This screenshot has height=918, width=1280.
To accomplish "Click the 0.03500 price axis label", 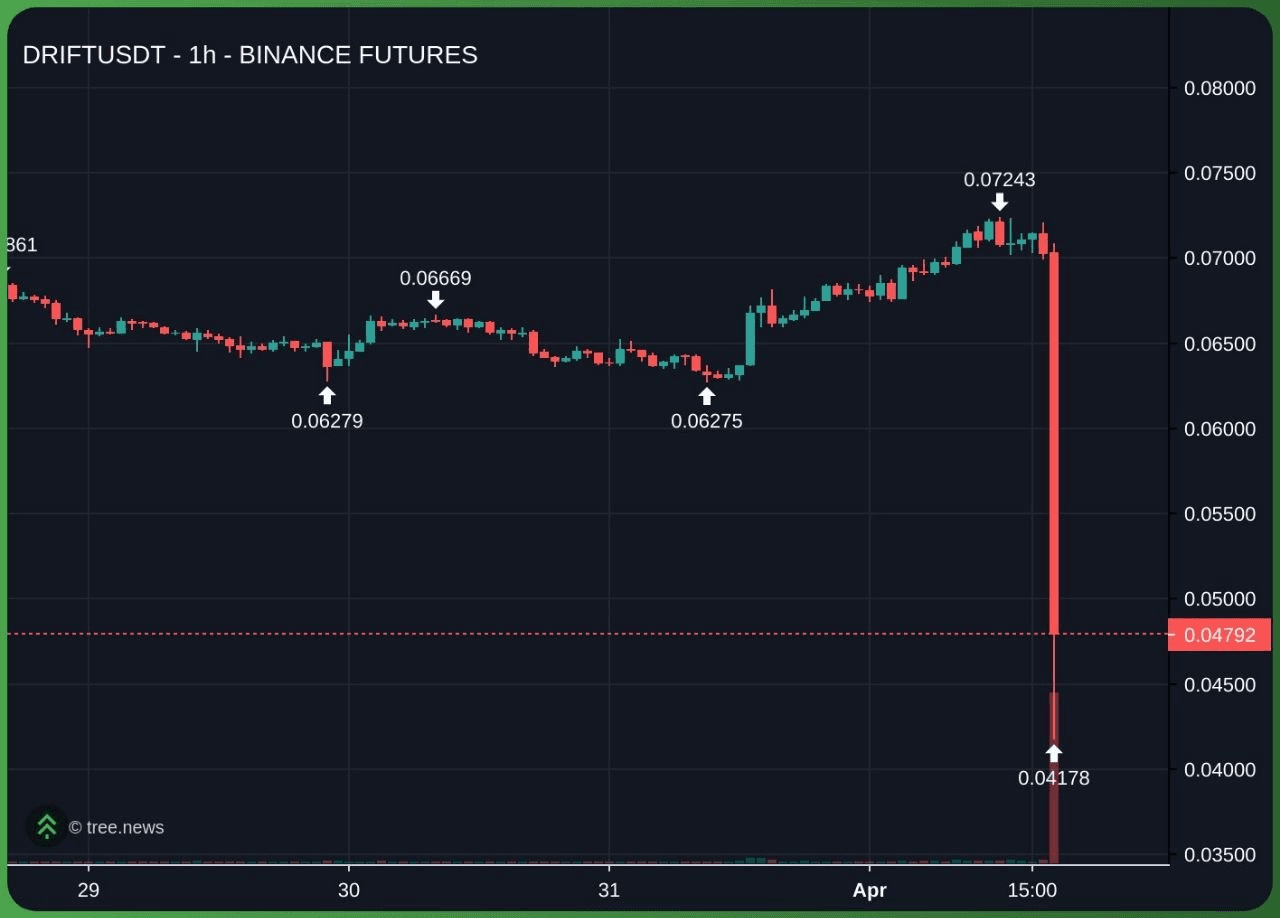I will 1219,855.
